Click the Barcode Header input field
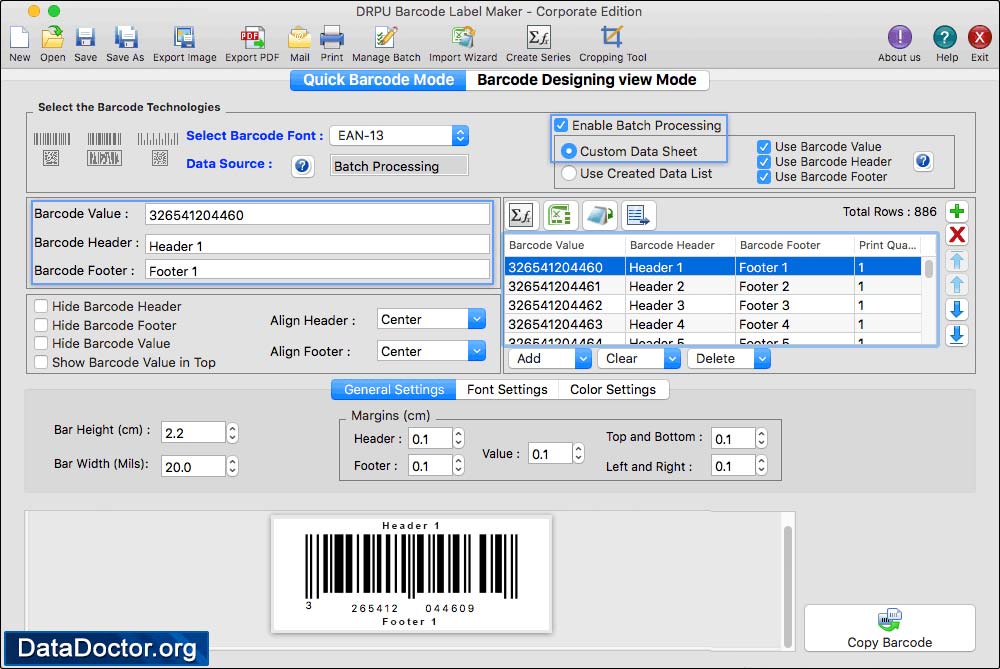The image size is (1000, 669). coord(317,246)
